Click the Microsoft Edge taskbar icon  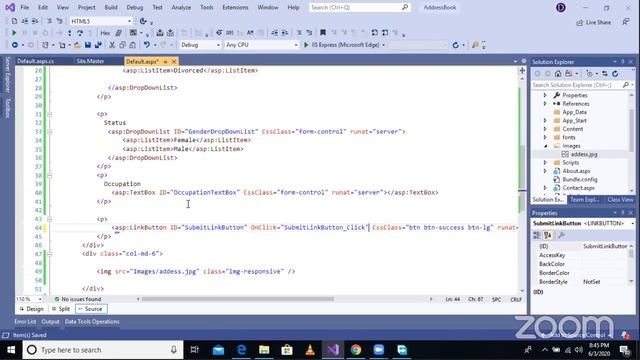coord(241,350)
